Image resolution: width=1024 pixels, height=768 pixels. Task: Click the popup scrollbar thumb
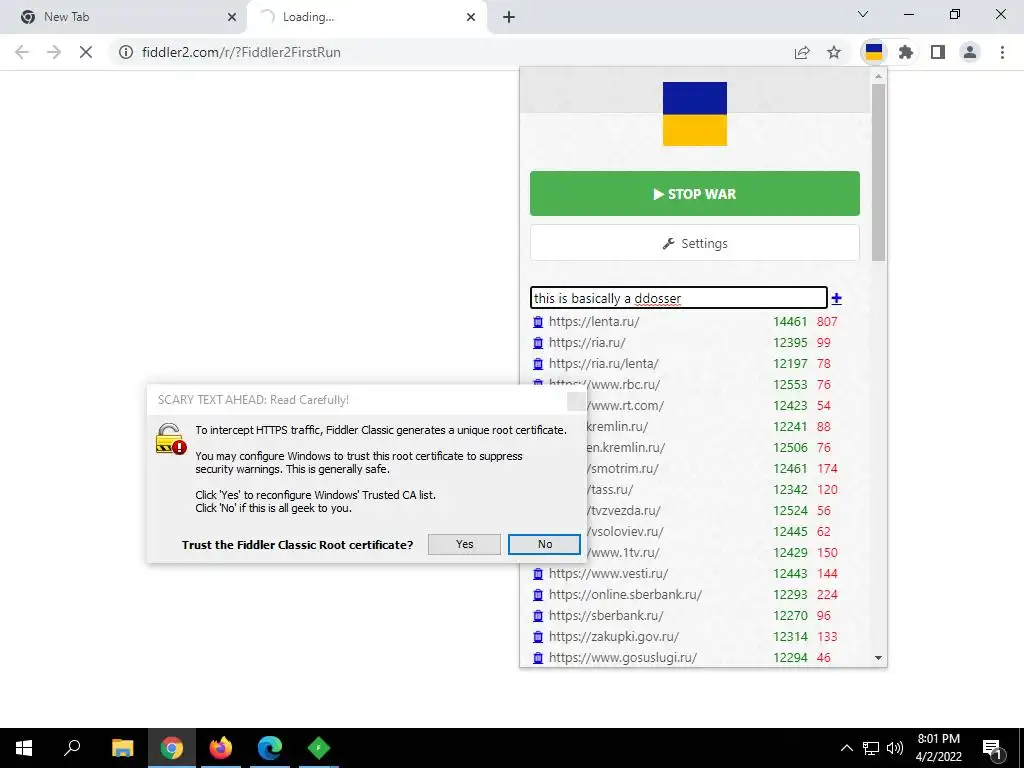878,172
